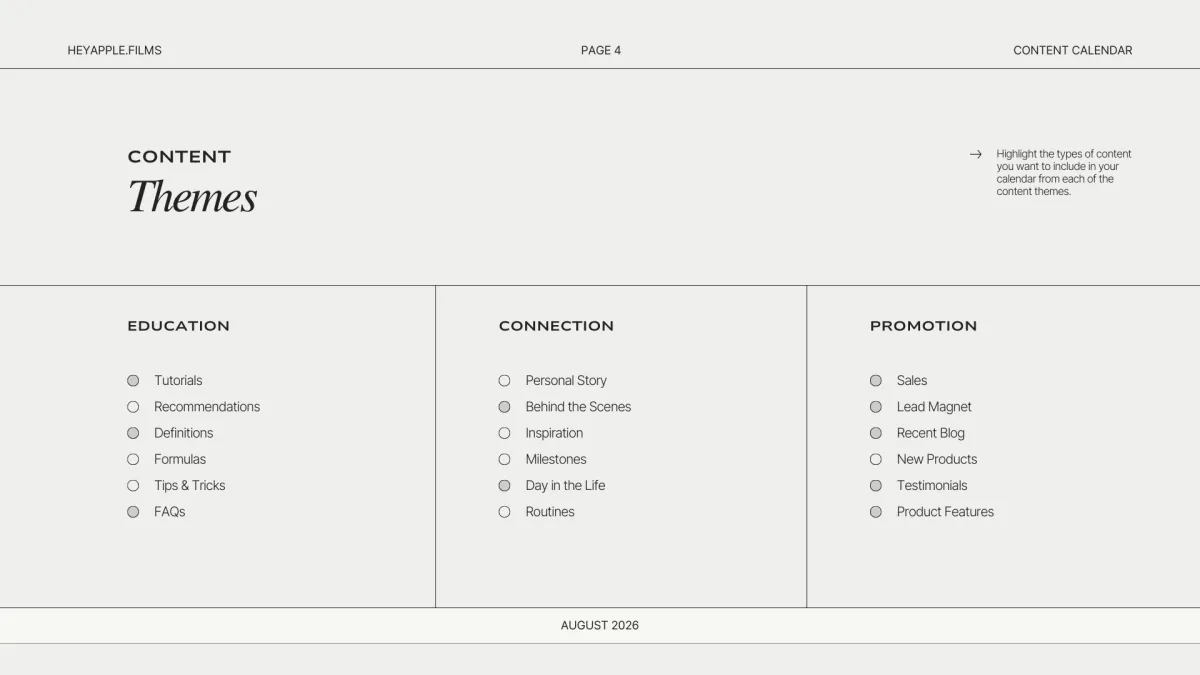Select the Formulas empty circle
The height and width of the screenshot is (675, 1200).
133,459
